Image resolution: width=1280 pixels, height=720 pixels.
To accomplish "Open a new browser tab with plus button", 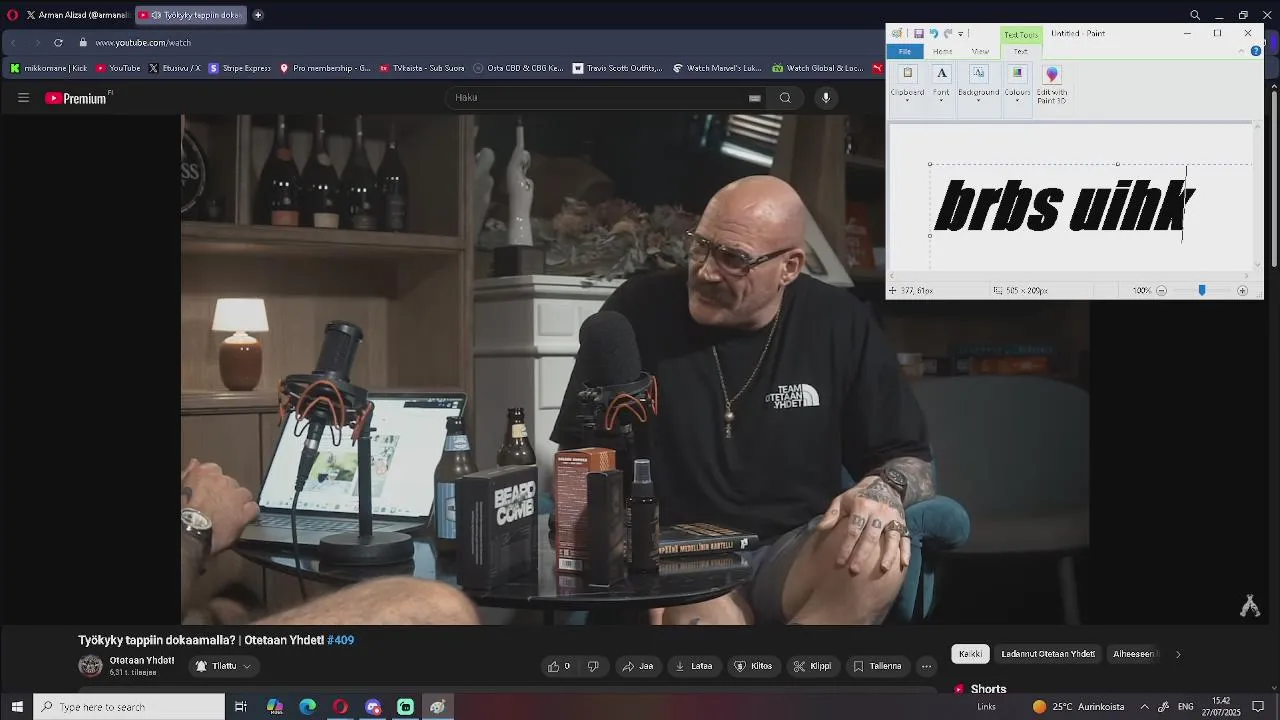I will pyautogui.click(x=258, y=15).
